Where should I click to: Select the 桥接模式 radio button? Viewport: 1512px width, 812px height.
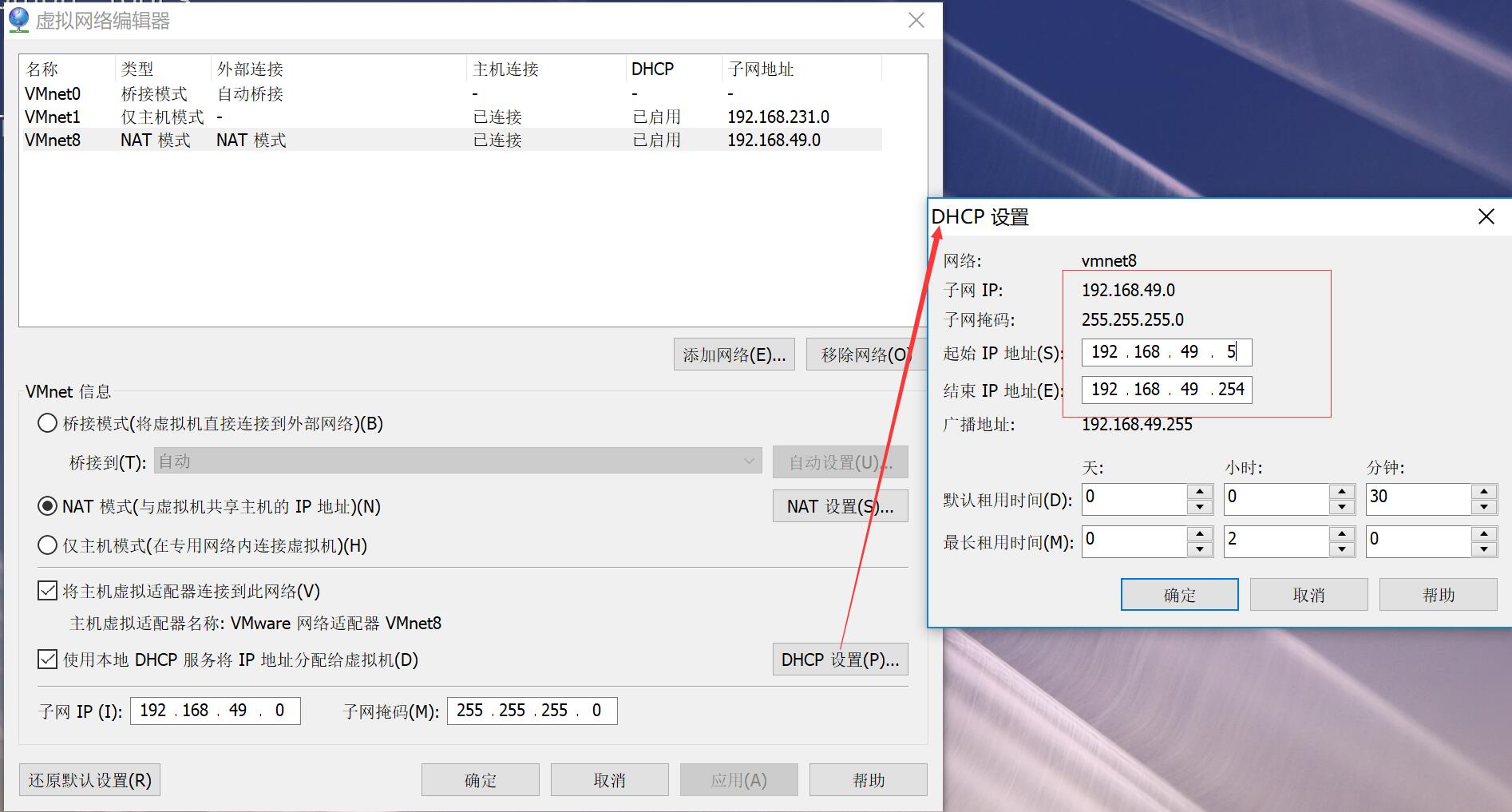coord(47,423)
